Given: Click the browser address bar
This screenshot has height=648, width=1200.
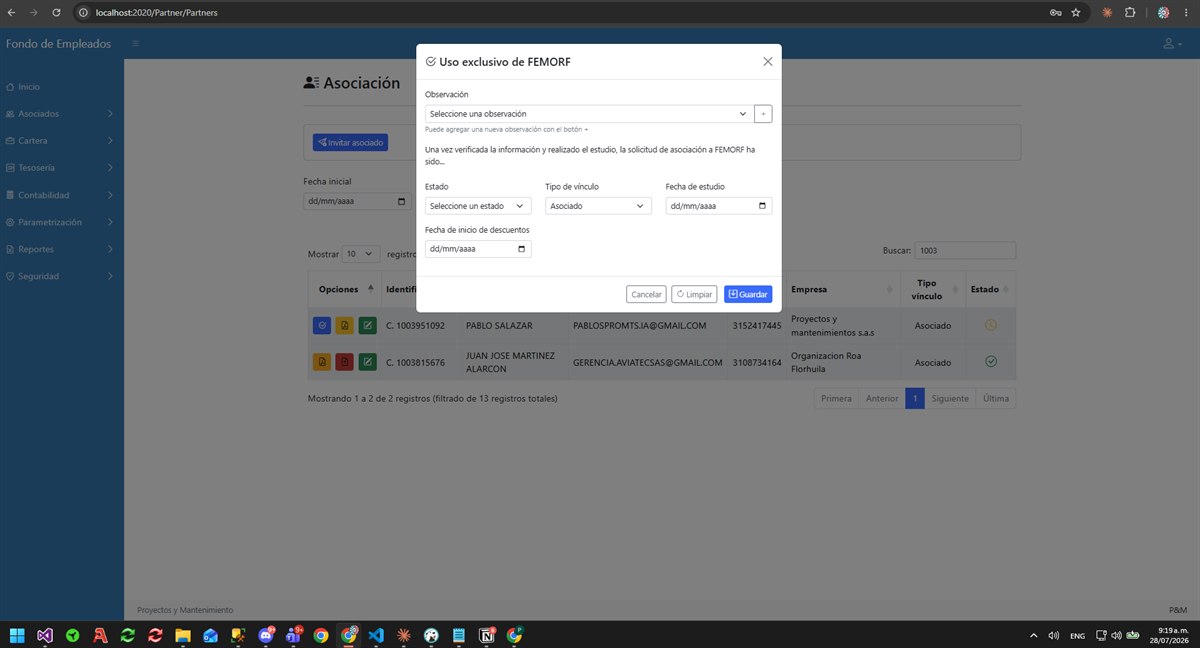Looking at the screenshot, I should [x=560, y=13].
